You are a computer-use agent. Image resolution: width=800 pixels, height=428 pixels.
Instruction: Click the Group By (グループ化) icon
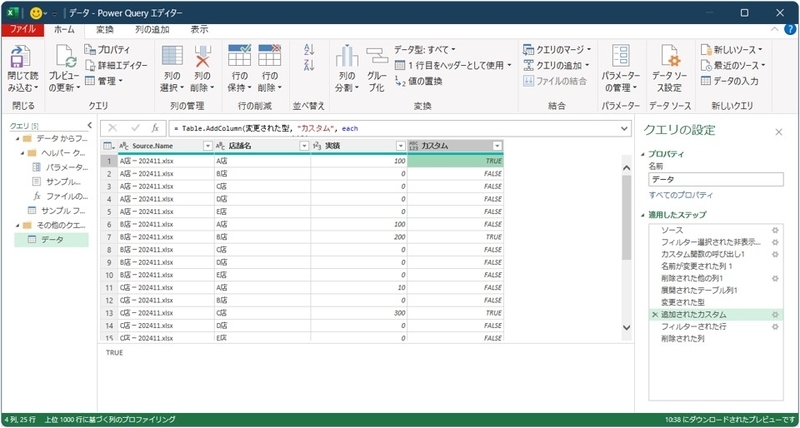coord(377,56)
